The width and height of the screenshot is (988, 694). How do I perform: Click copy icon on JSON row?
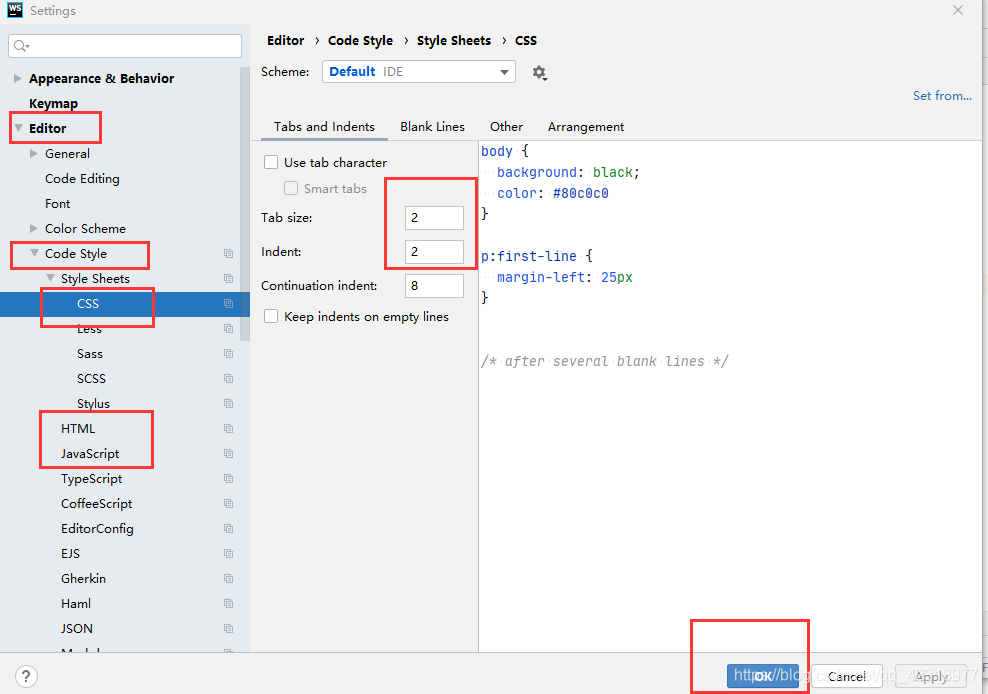point(228,628)
